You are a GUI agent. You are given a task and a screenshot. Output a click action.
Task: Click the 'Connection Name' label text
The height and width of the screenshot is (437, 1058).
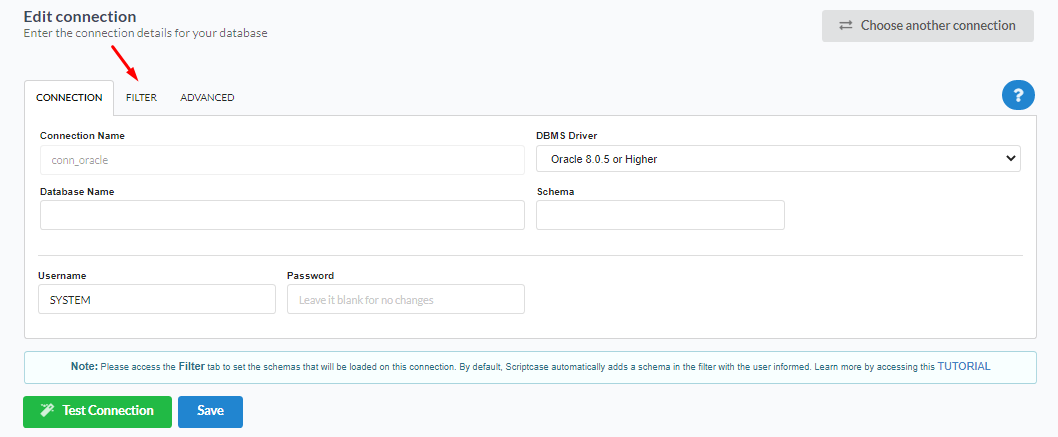[x=82, y=136]
